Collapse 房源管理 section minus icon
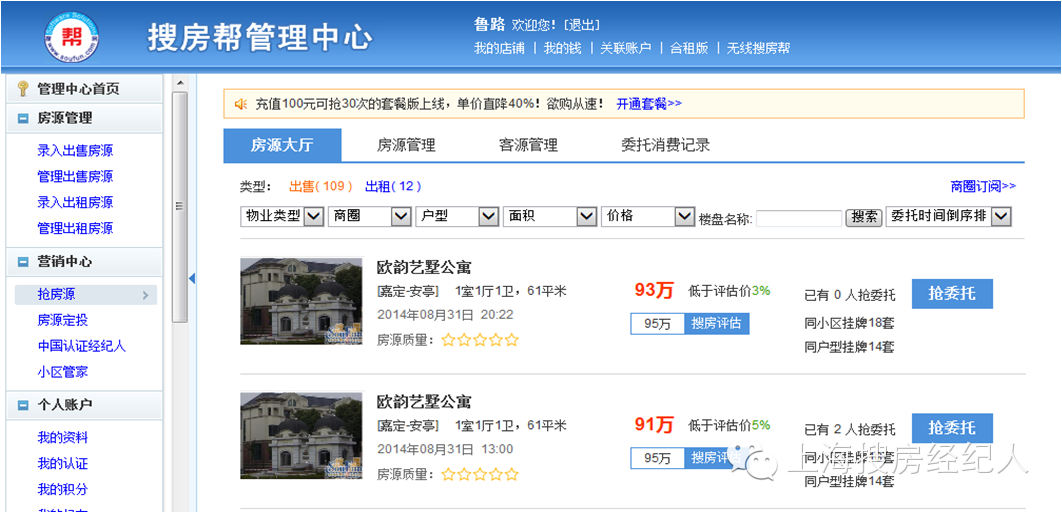Viewport: 1062px width, 513px height. 23,119
